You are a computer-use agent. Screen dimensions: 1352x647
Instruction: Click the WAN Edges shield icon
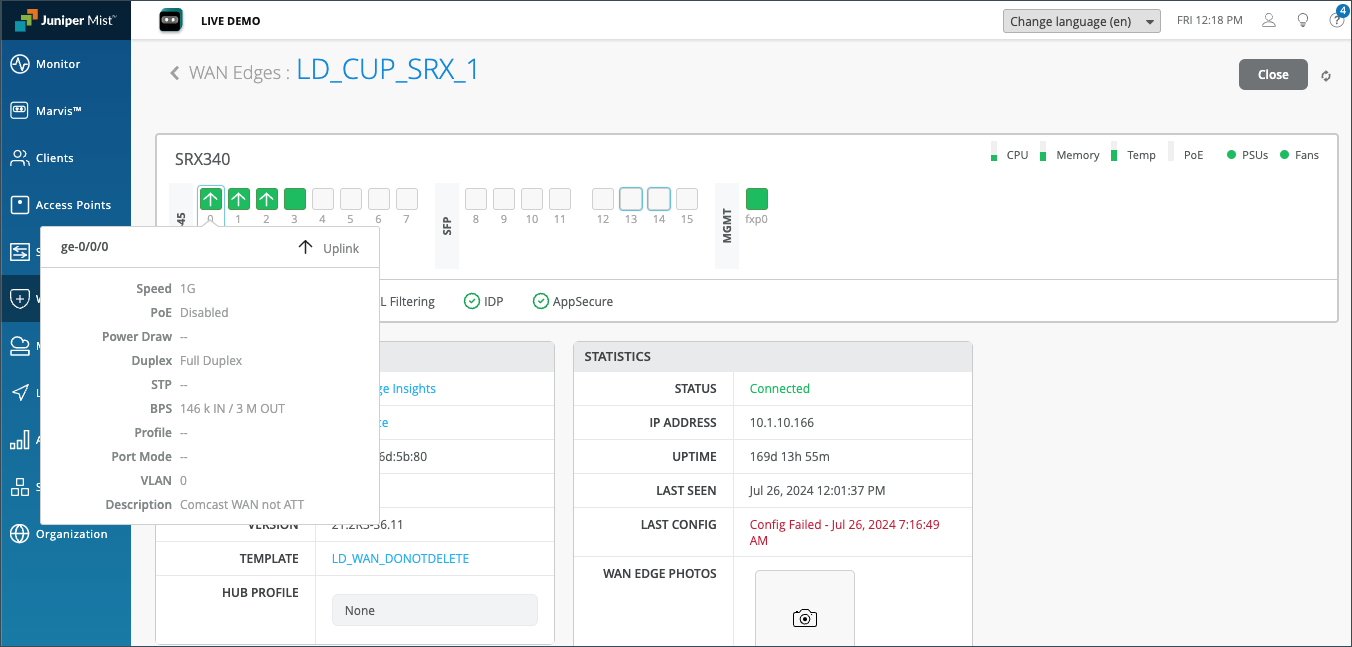tap(19, 299)
